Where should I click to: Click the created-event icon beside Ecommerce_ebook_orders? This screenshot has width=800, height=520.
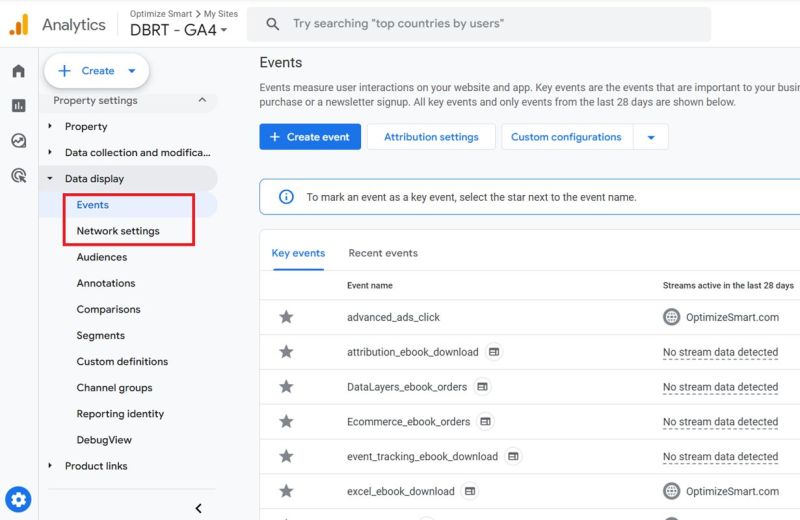tap(485, 422)
